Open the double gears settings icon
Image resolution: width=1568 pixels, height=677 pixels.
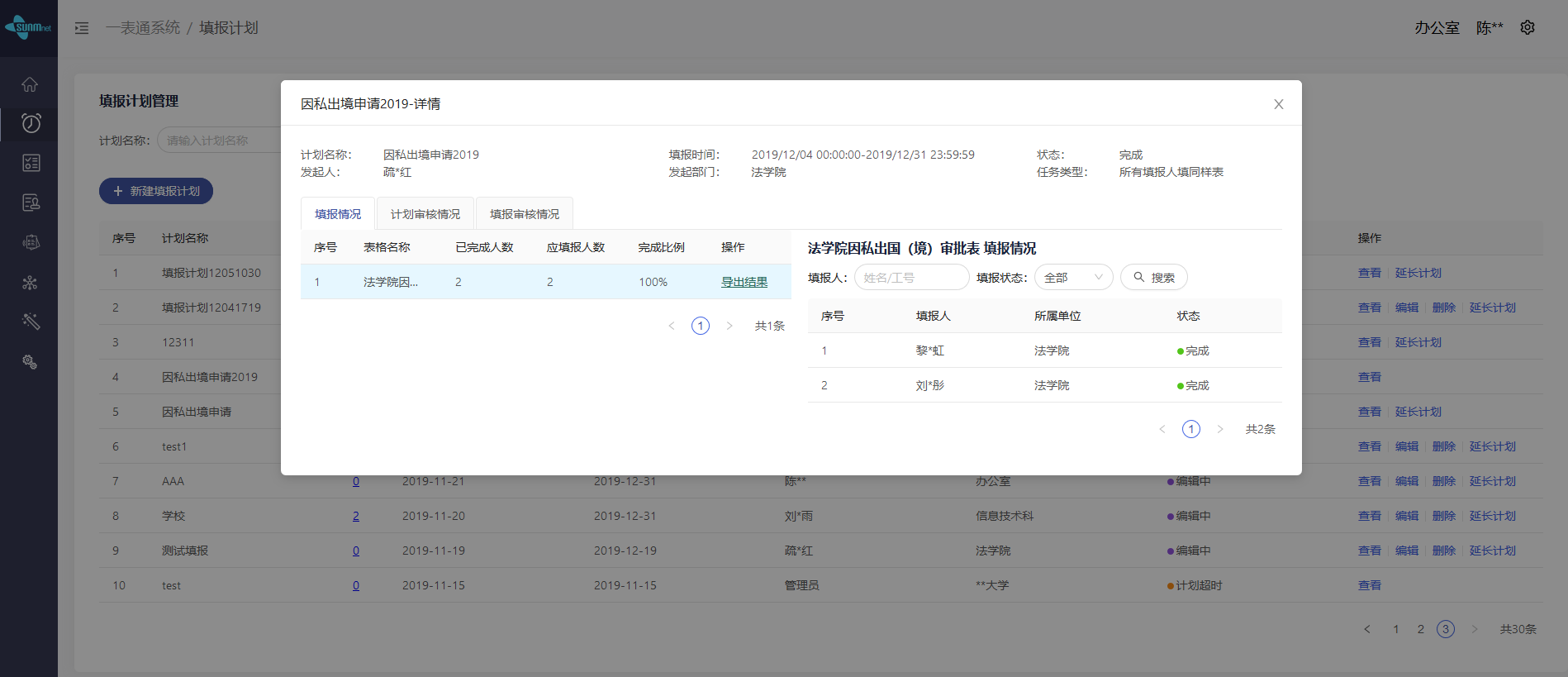pyautogui.click(x=31, y=362)
